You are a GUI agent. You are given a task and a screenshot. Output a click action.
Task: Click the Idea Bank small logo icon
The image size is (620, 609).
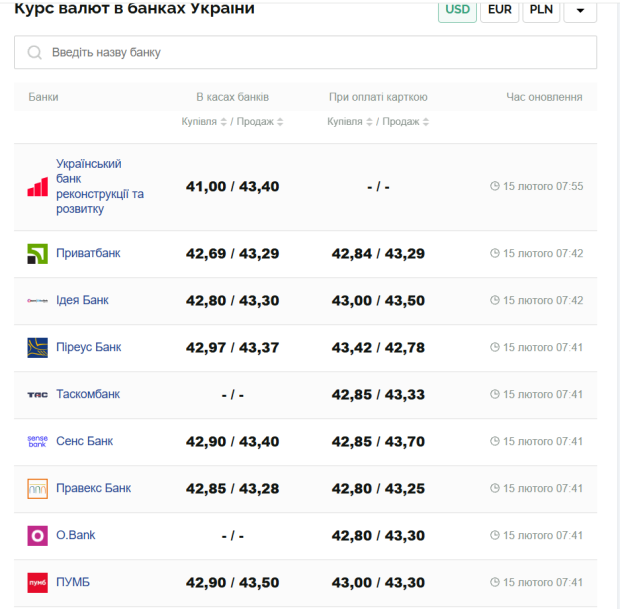(37, 301)
